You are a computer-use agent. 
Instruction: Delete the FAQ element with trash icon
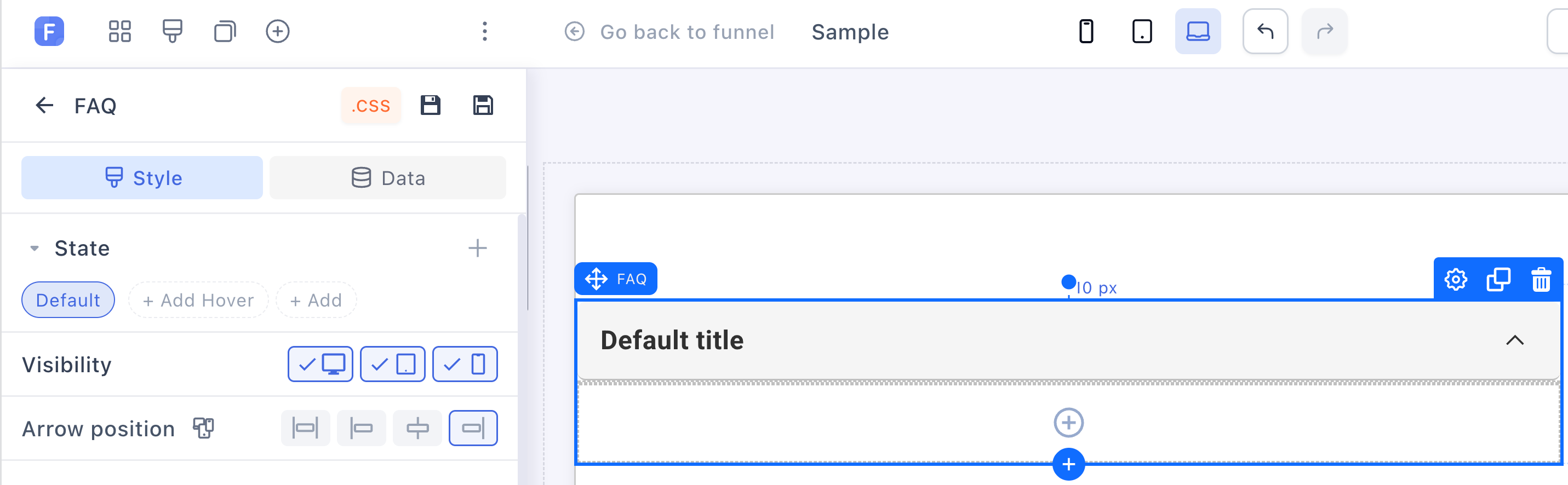1541,280
